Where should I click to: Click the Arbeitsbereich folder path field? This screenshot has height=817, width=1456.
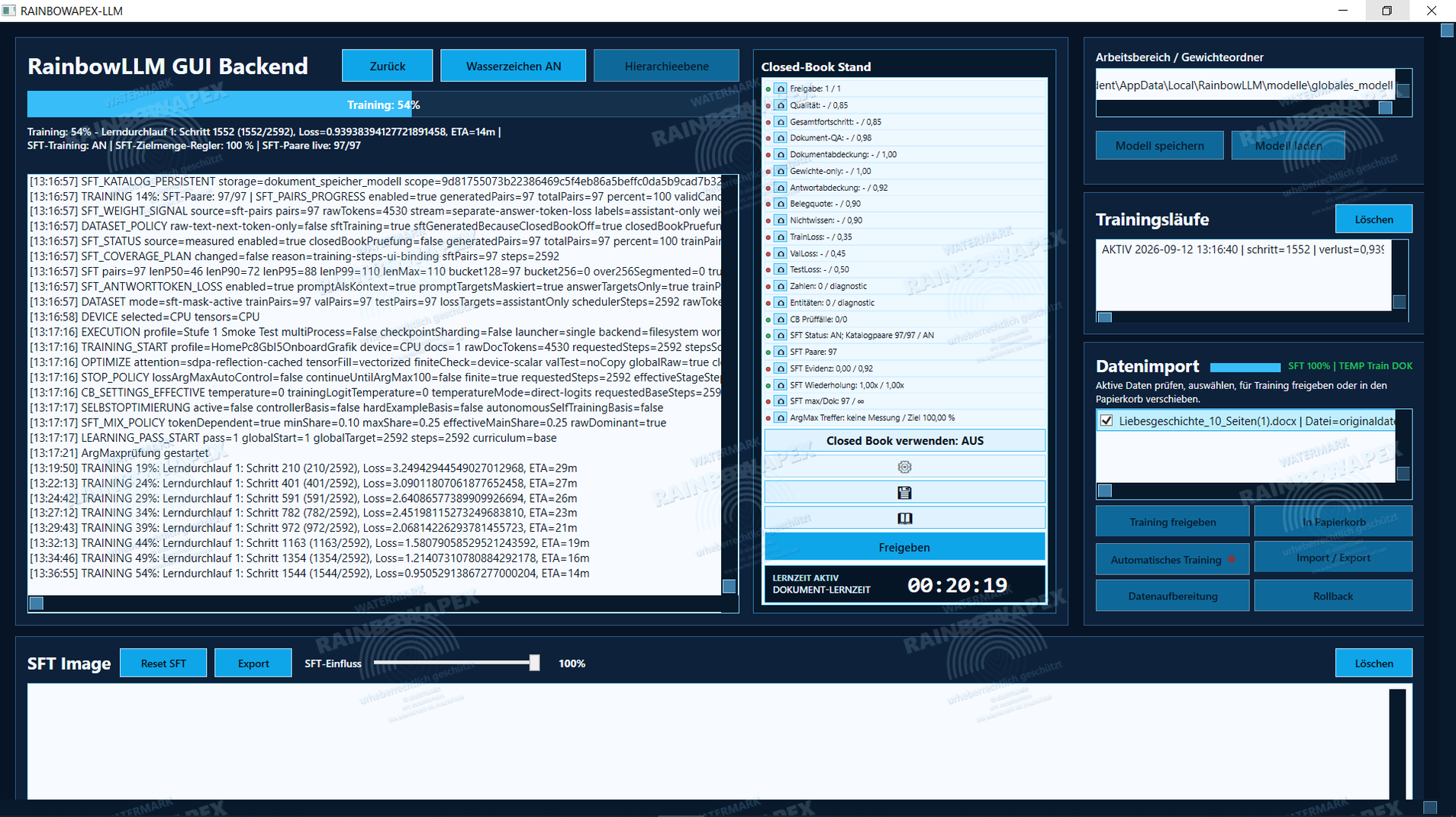tap(1245, 85)
